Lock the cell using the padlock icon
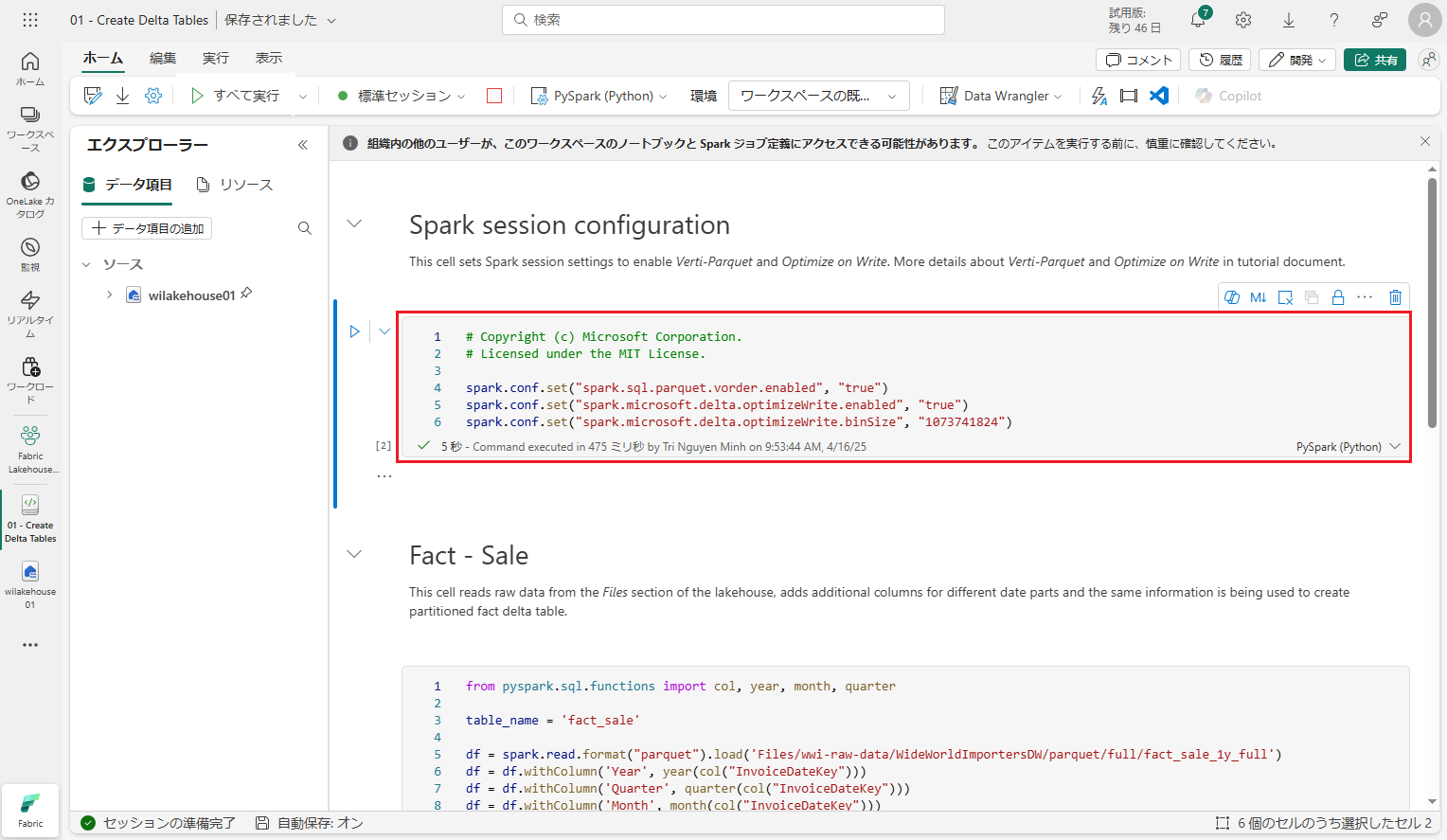Image resolution: width=1447 pixels, height=840 pixels. click(x=1338, y=297)
